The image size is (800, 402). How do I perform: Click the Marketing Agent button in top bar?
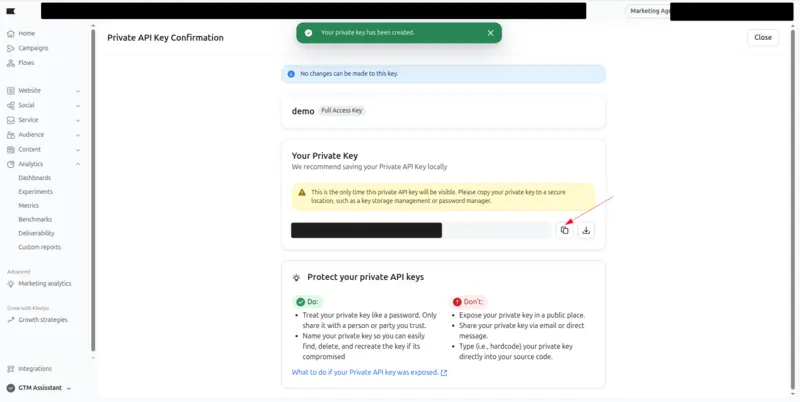[x=648, y=11]
